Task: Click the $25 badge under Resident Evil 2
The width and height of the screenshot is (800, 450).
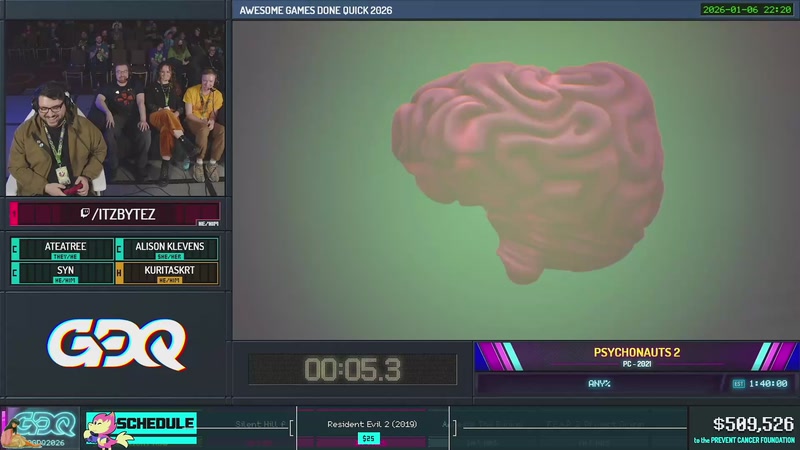Action: click(368, 438)
